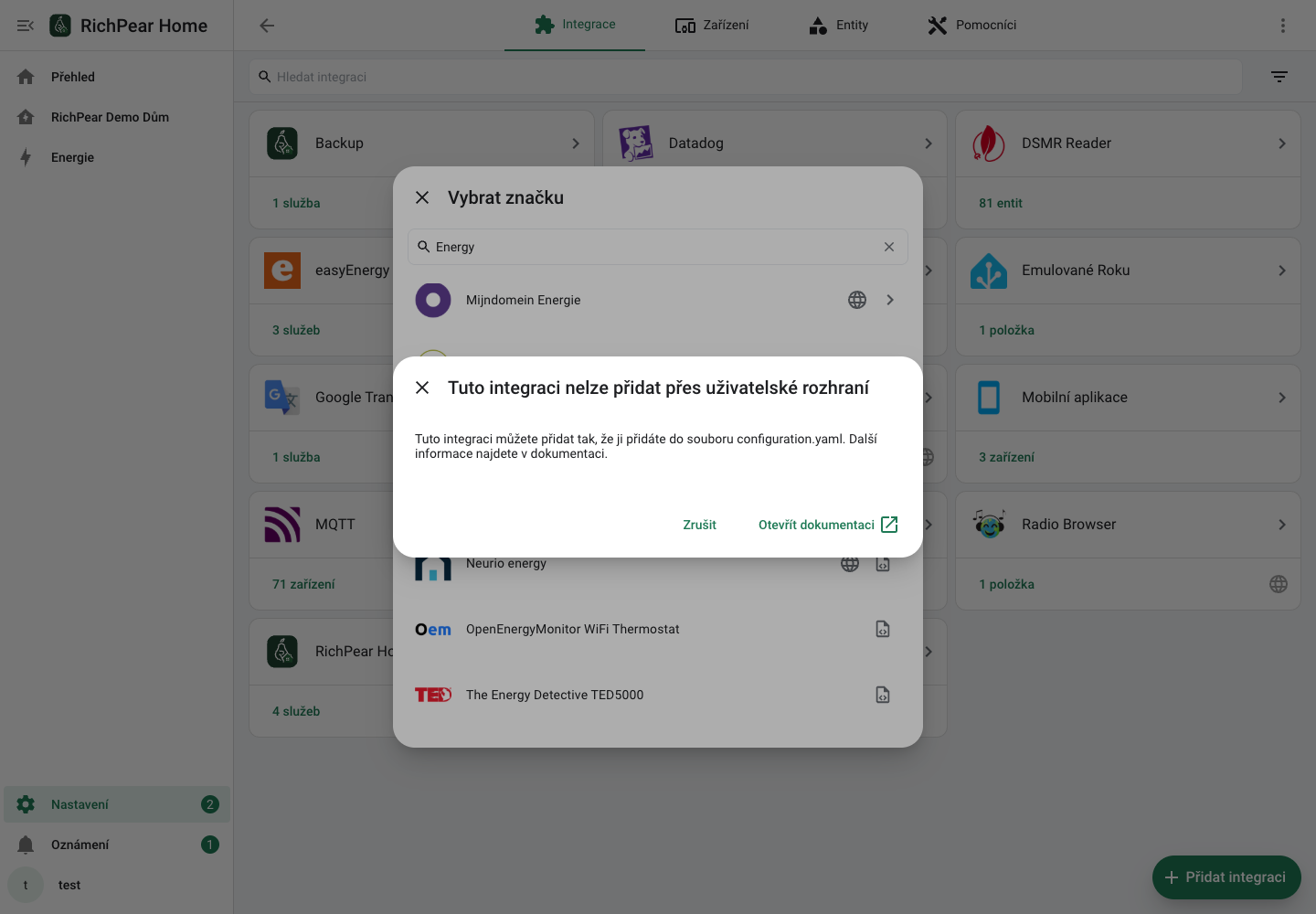Open the '4 služeb' link
The height and width of the screenshot is (914, 1316).
(296, 711)
